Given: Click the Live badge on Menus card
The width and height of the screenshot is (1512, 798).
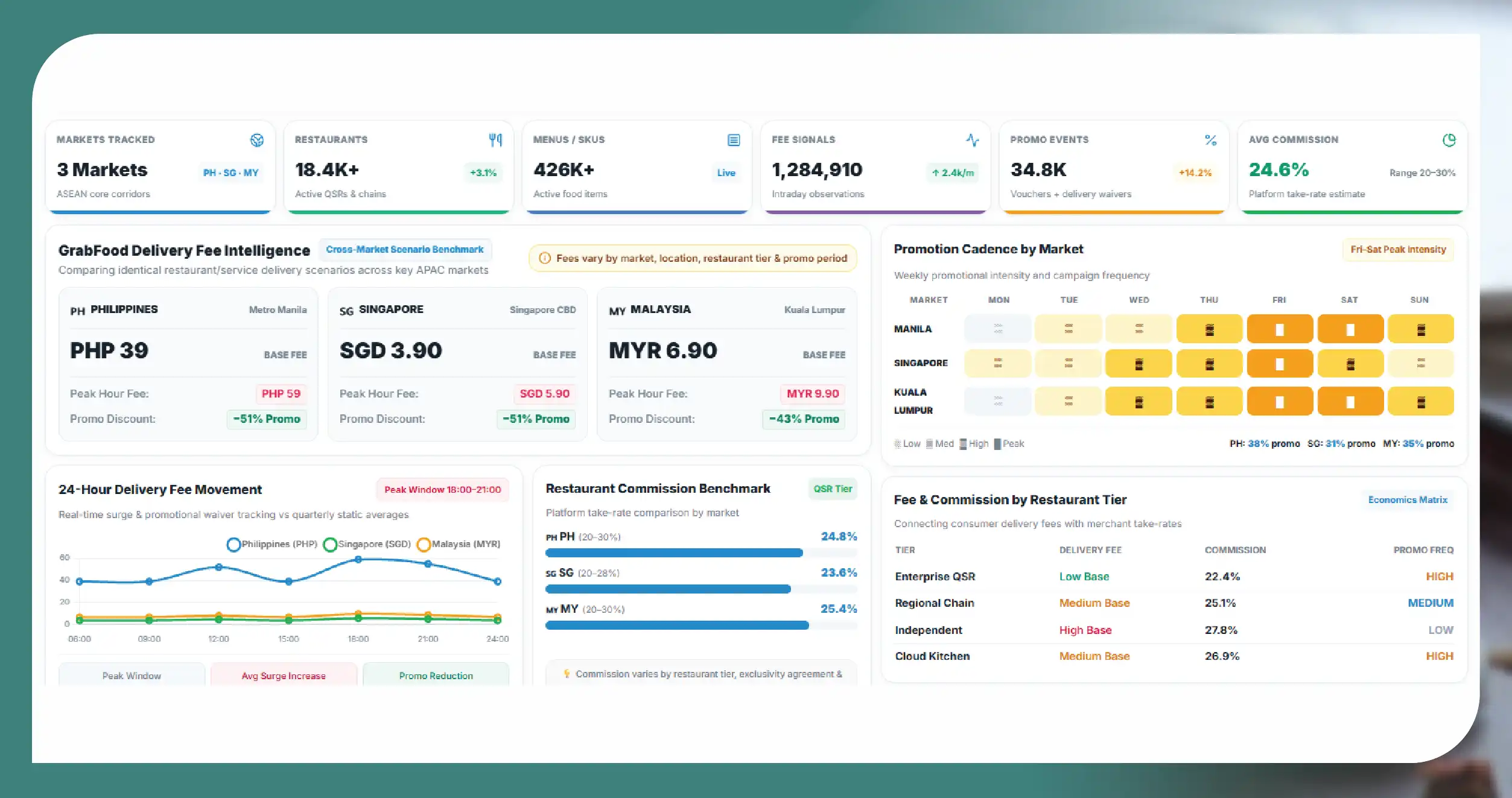Looking at the screenshot, I should [x=726, y=173].
